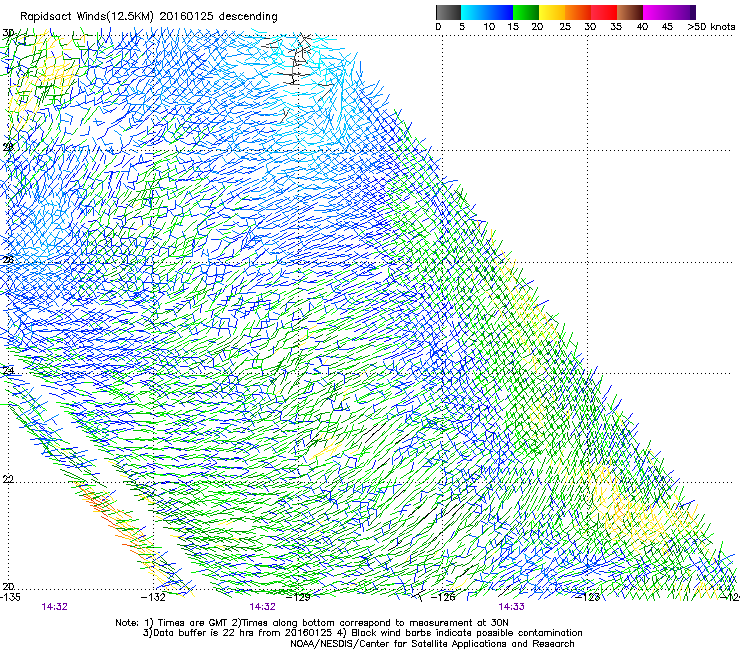Click the dark blue 10-15 knots segment
This screenshot has height=650, width=740.
coord(500,12)
